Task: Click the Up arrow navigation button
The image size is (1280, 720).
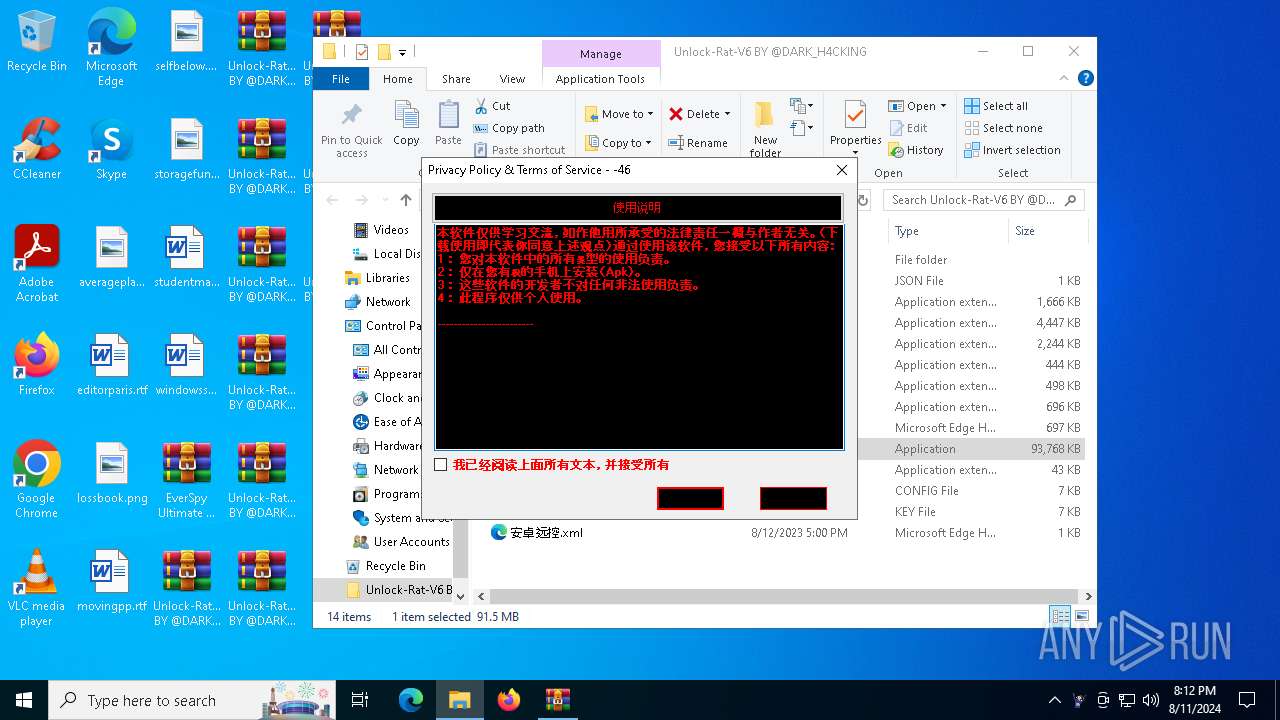Action: click(406, 200)
